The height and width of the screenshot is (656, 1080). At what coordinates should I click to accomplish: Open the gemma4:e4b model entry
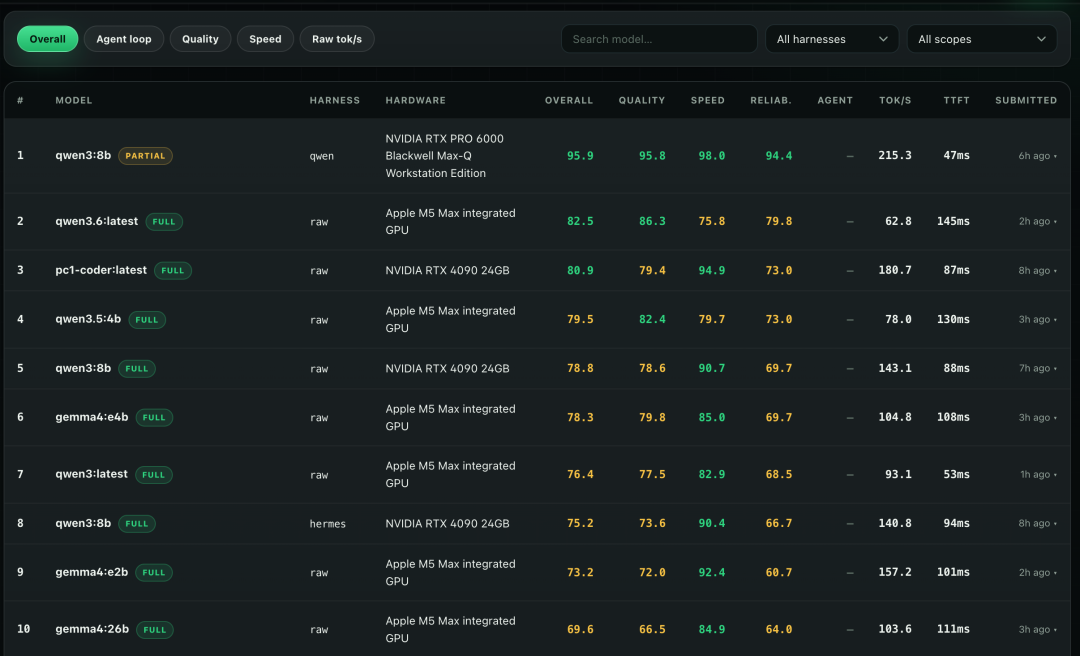[92, 417]
